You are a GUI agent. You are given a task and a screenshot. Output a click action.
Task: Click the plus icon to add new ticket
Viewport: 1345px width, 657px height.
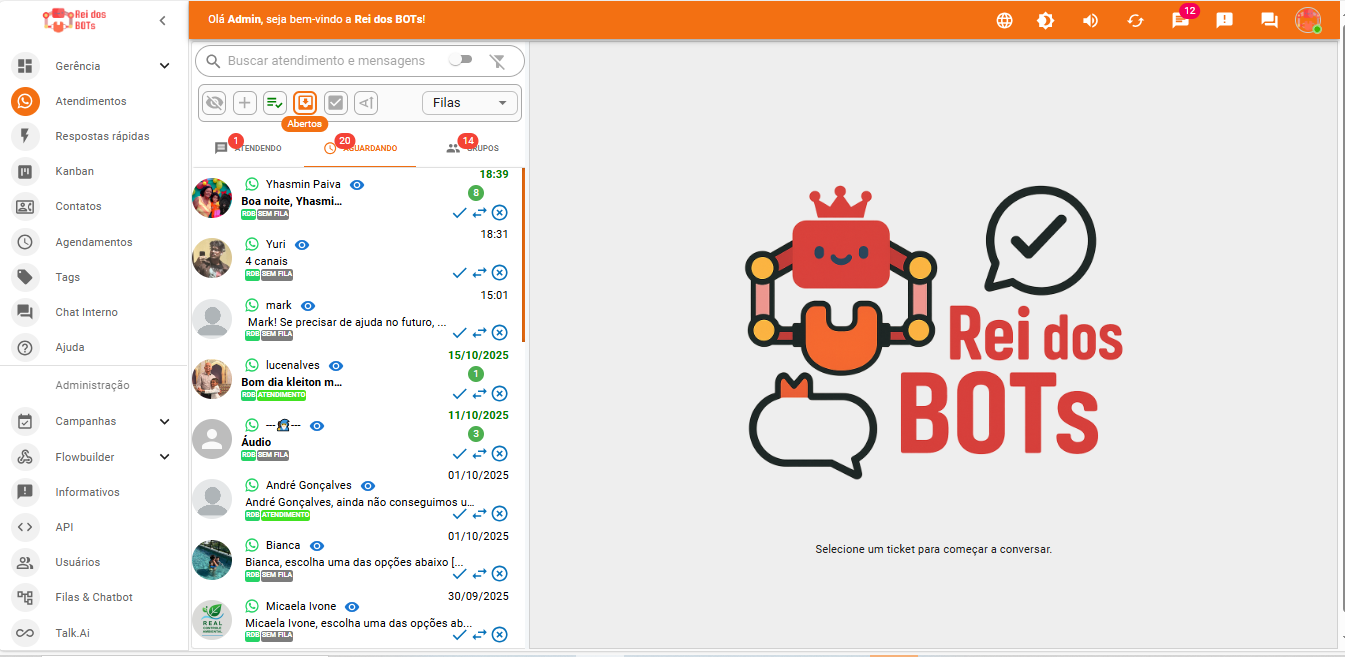pos(245,102)
